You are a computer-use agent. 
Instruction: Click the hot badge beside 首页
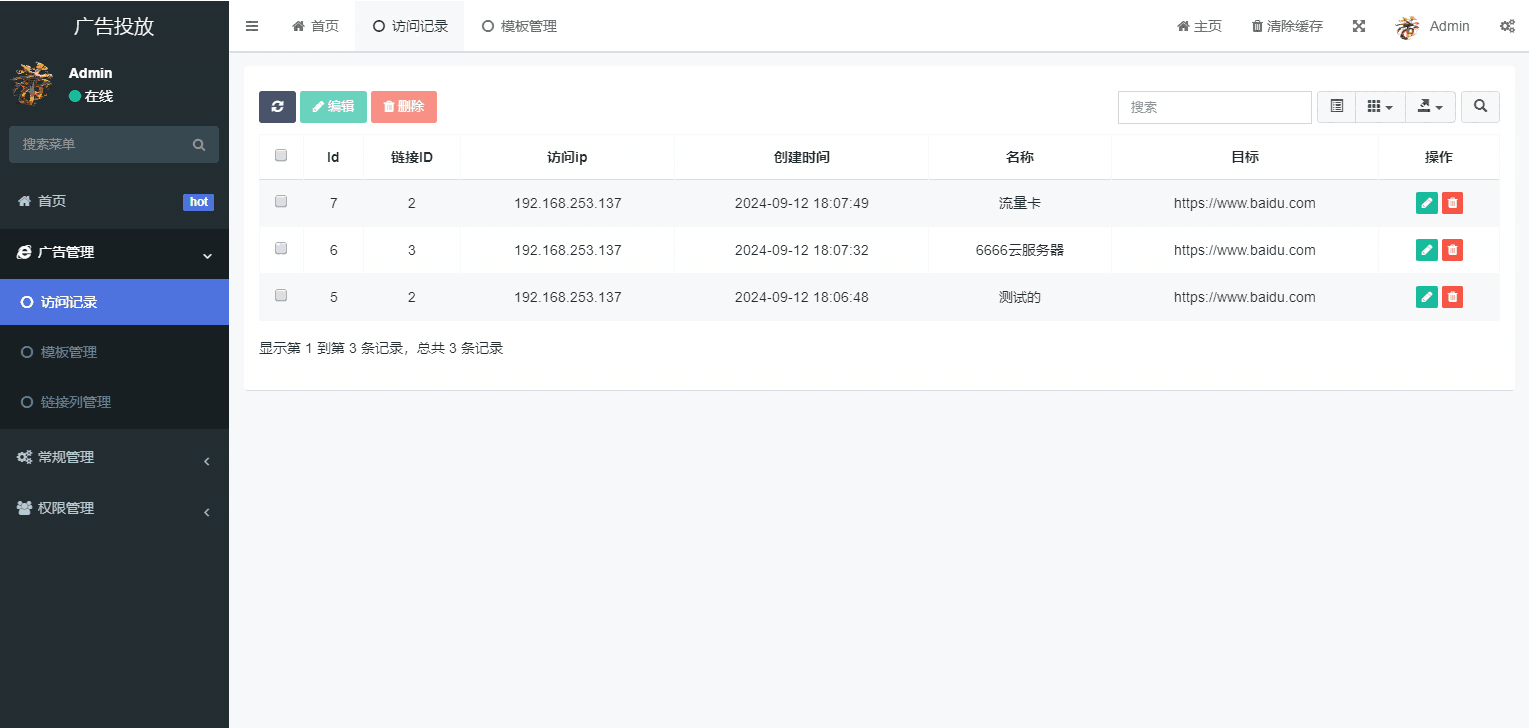[x=199, y=202]
